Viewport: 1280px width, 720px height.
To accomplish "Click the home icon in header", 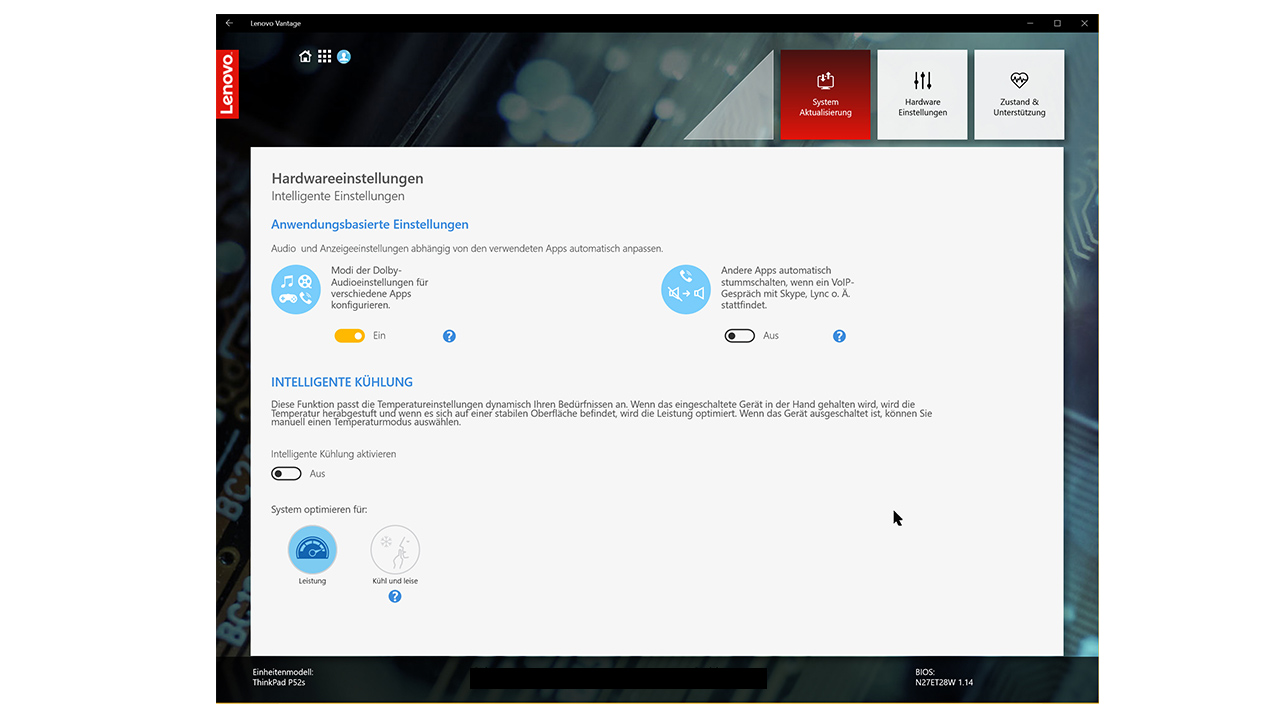I will pos(305,57).
